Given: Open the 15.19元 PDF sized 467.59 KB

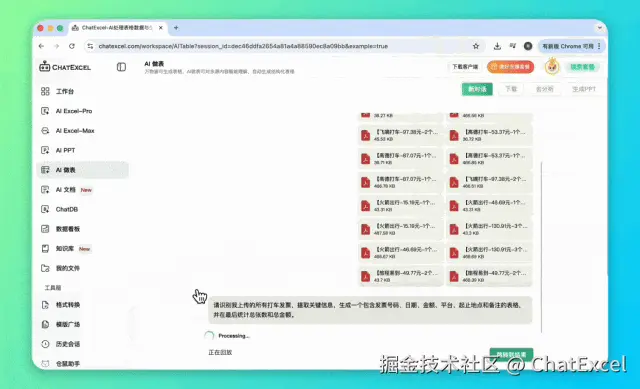Looking at the screenshot, I should (x=400, y=229).
